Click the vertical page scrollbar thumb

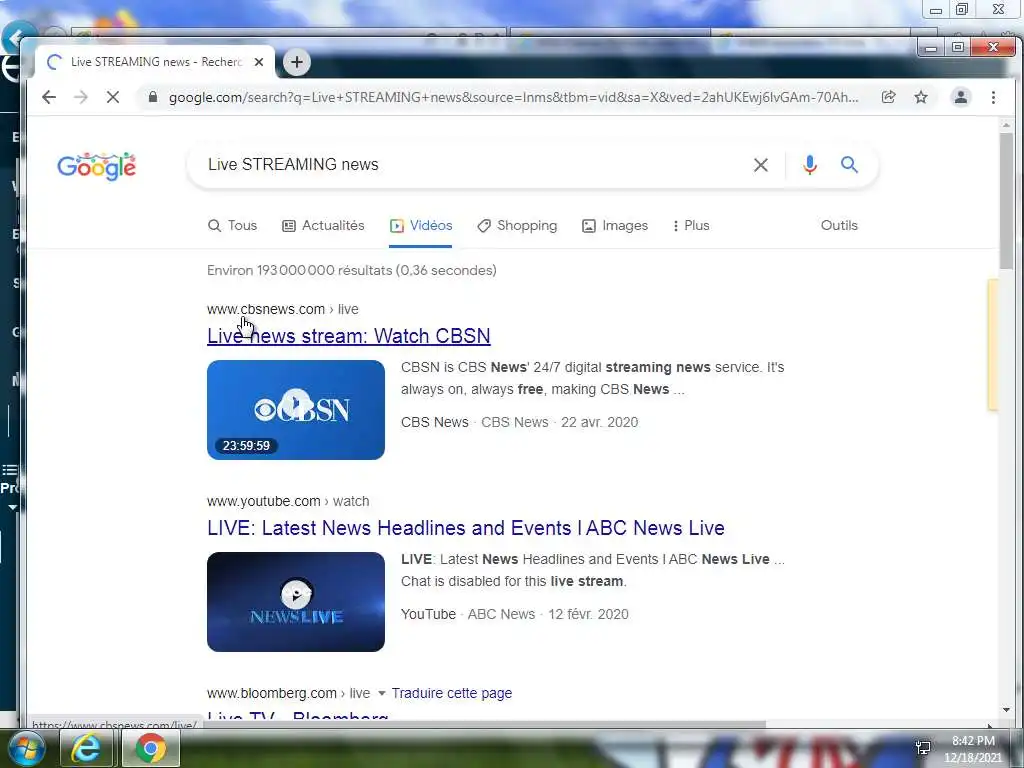(1006, 199)
